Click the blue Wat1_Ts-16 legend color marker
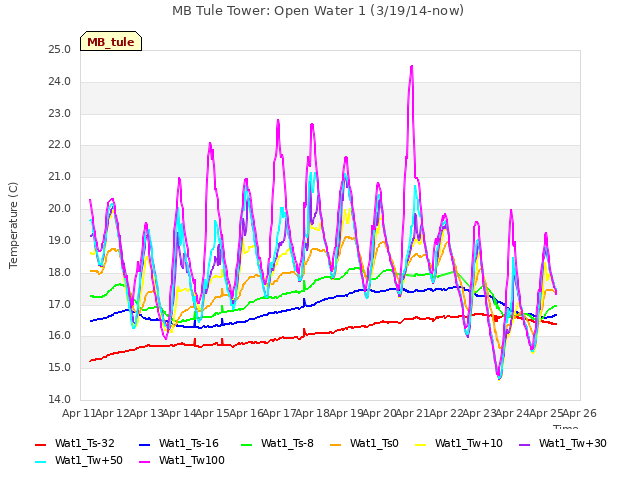This screenshot has width=640, height=480. click(144, 444)
